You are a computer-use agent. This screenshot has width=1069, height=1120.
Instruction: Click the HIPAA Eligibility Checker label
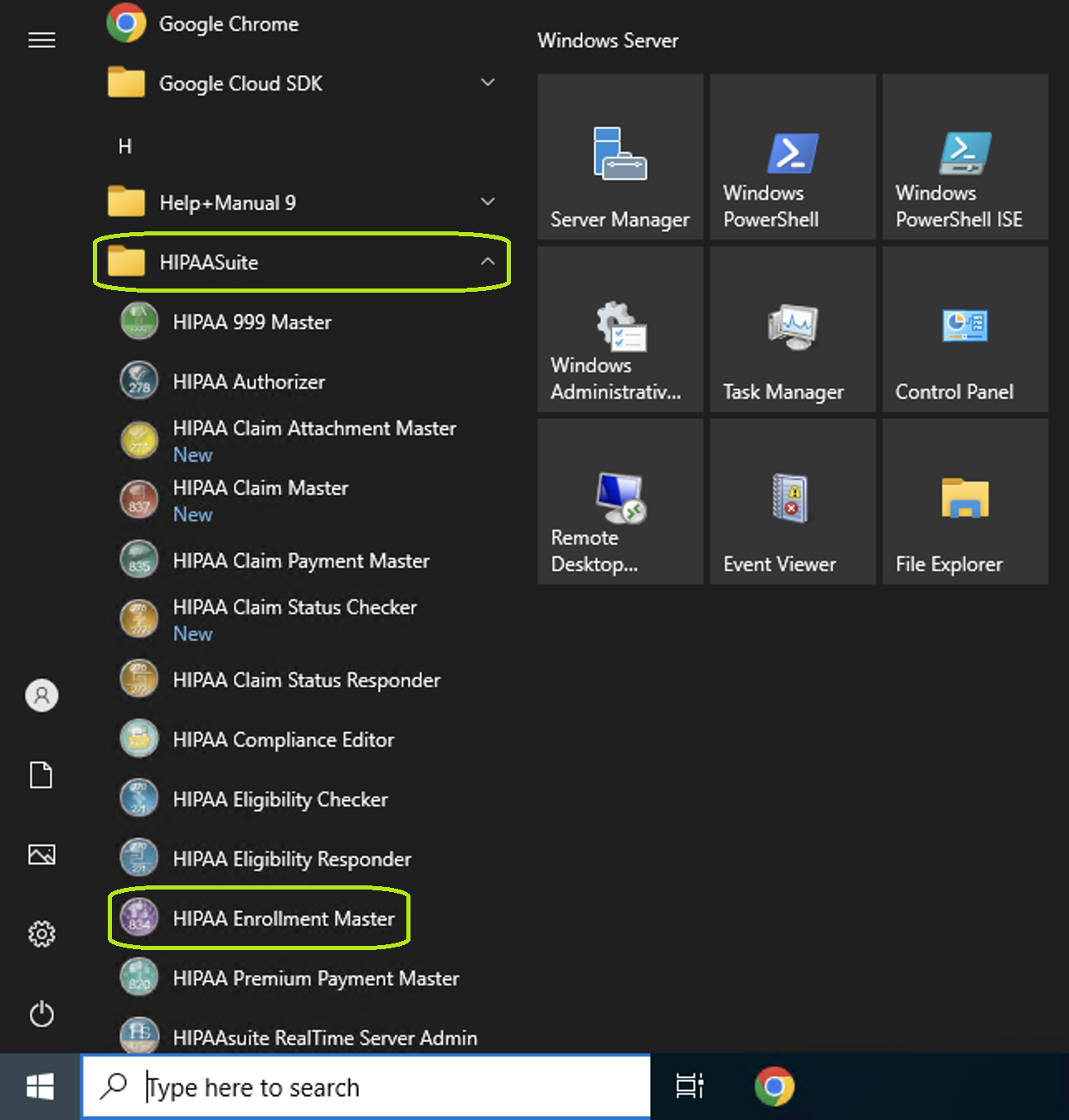click(280, 799)
